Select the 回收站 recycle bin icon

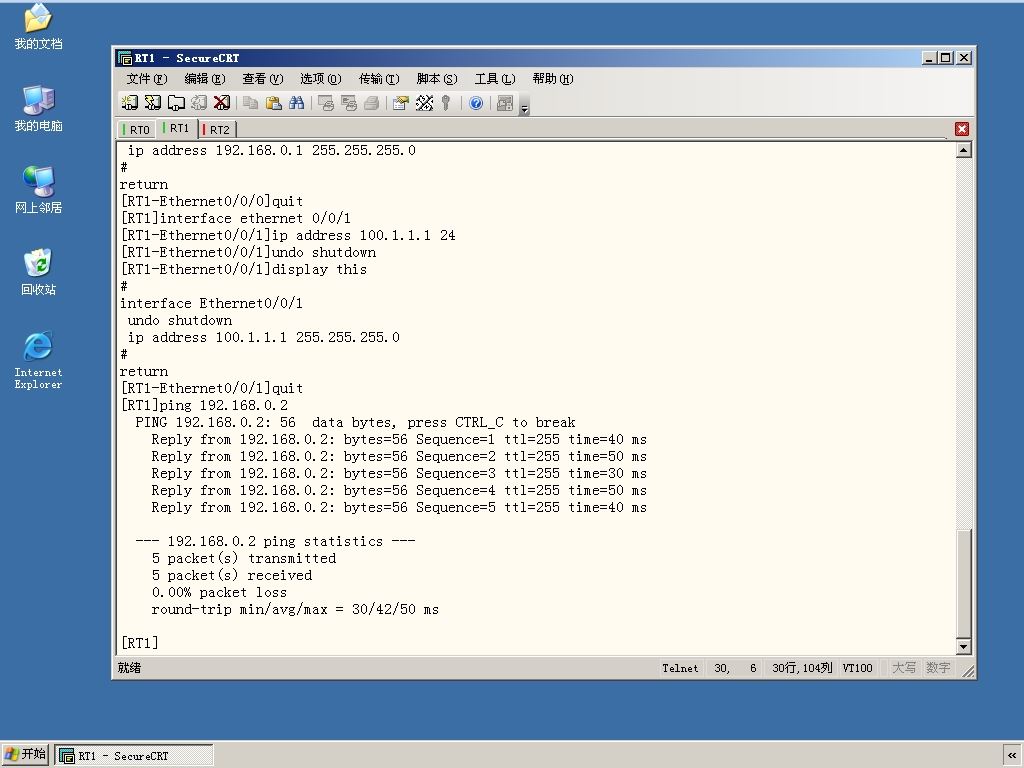pyautogui.click(x=38, y=272)
